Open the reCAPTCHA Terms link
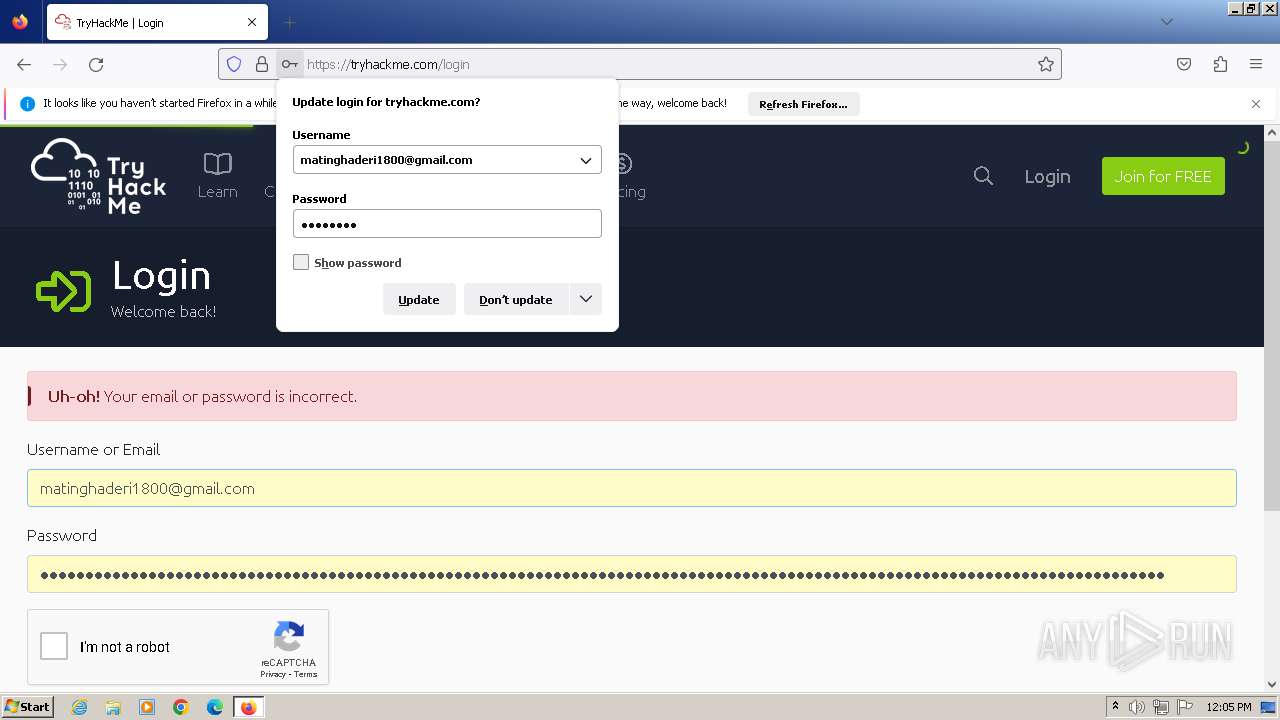 pos(306,674)
